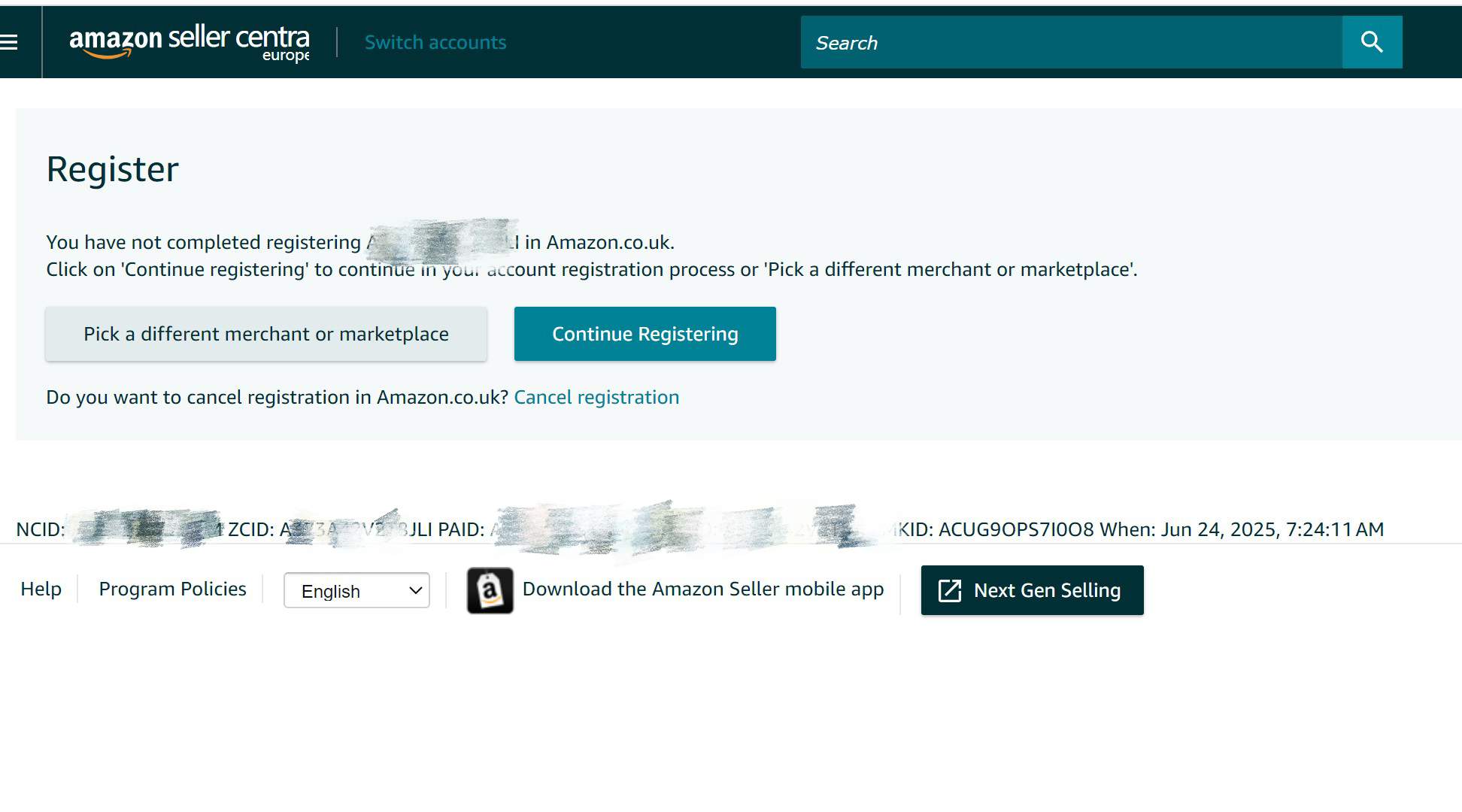Screen dimensions: 1462x812
Task: Click Download the Amazon Seller mobile app
Action: coord(703,589)
